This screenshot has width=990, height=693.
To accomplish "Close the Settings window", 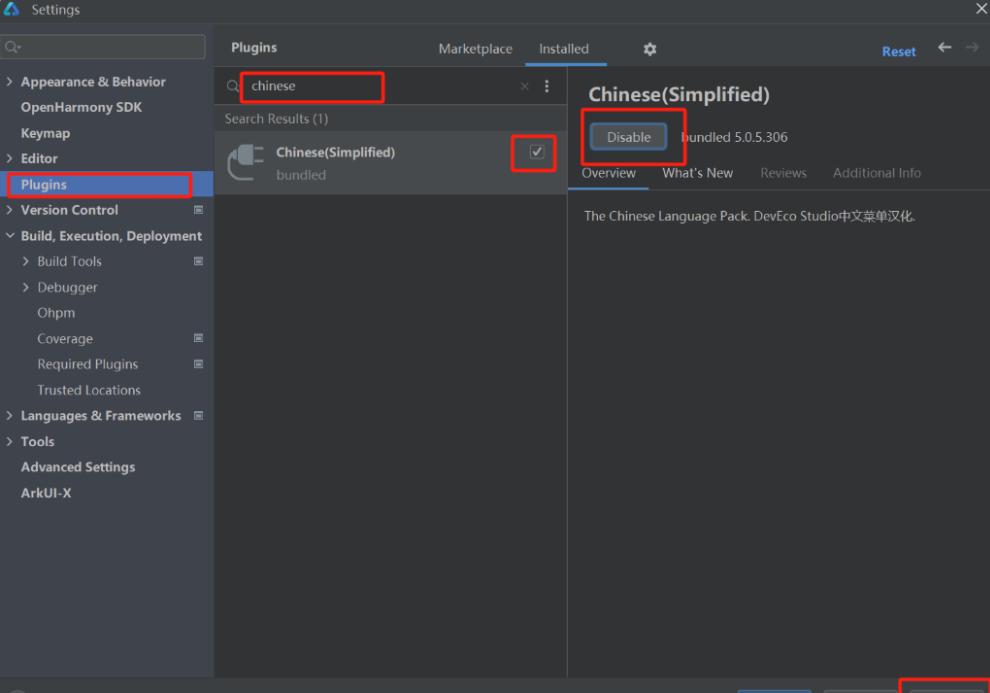I will click(x=982, y=9).
